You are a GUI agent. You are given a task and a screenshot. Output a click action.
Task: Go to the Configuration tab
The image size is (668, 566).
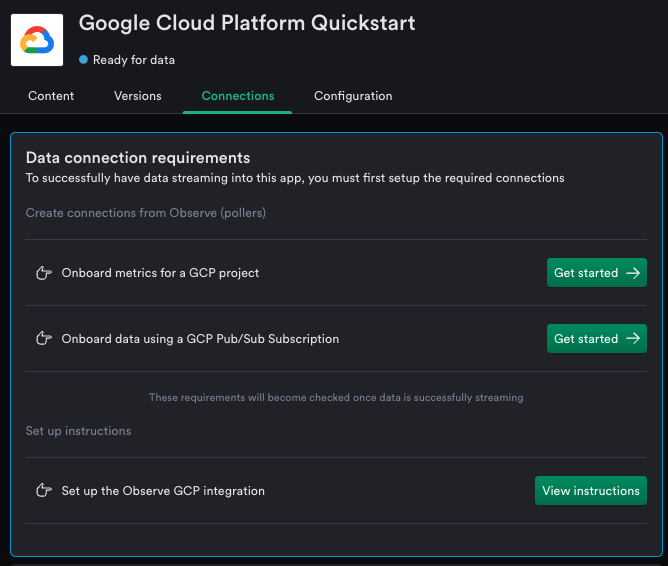coord(353,96)
